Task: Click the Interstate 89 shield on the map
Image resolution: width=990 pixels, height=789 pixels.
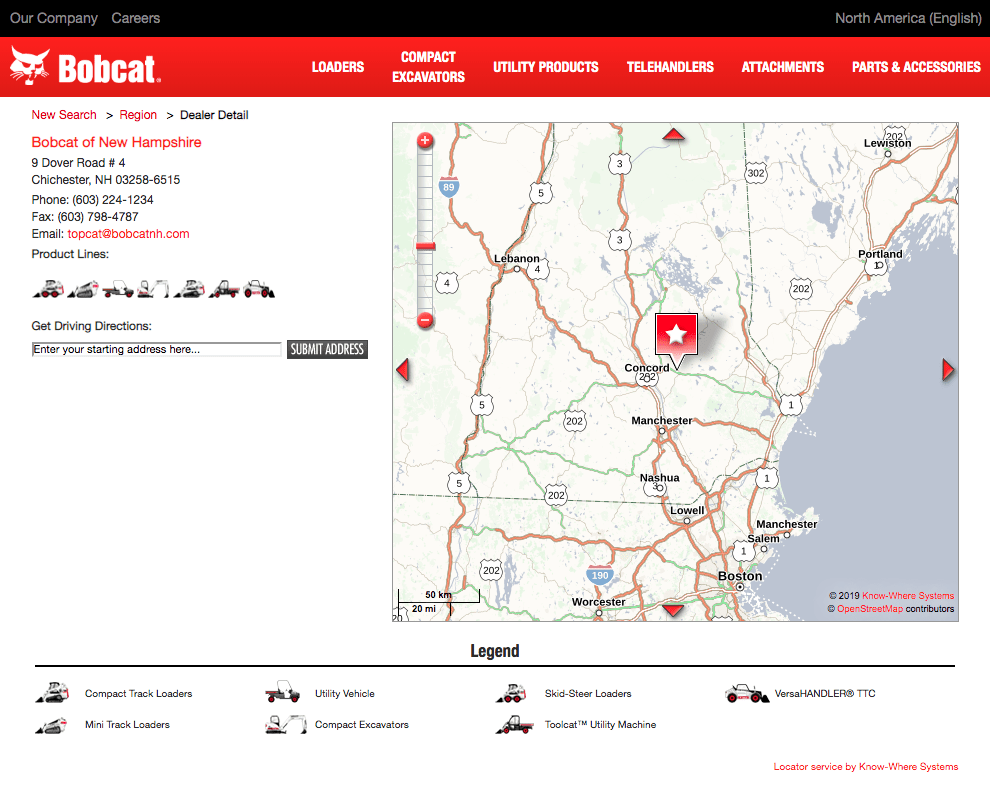Action: coord(448,186)
